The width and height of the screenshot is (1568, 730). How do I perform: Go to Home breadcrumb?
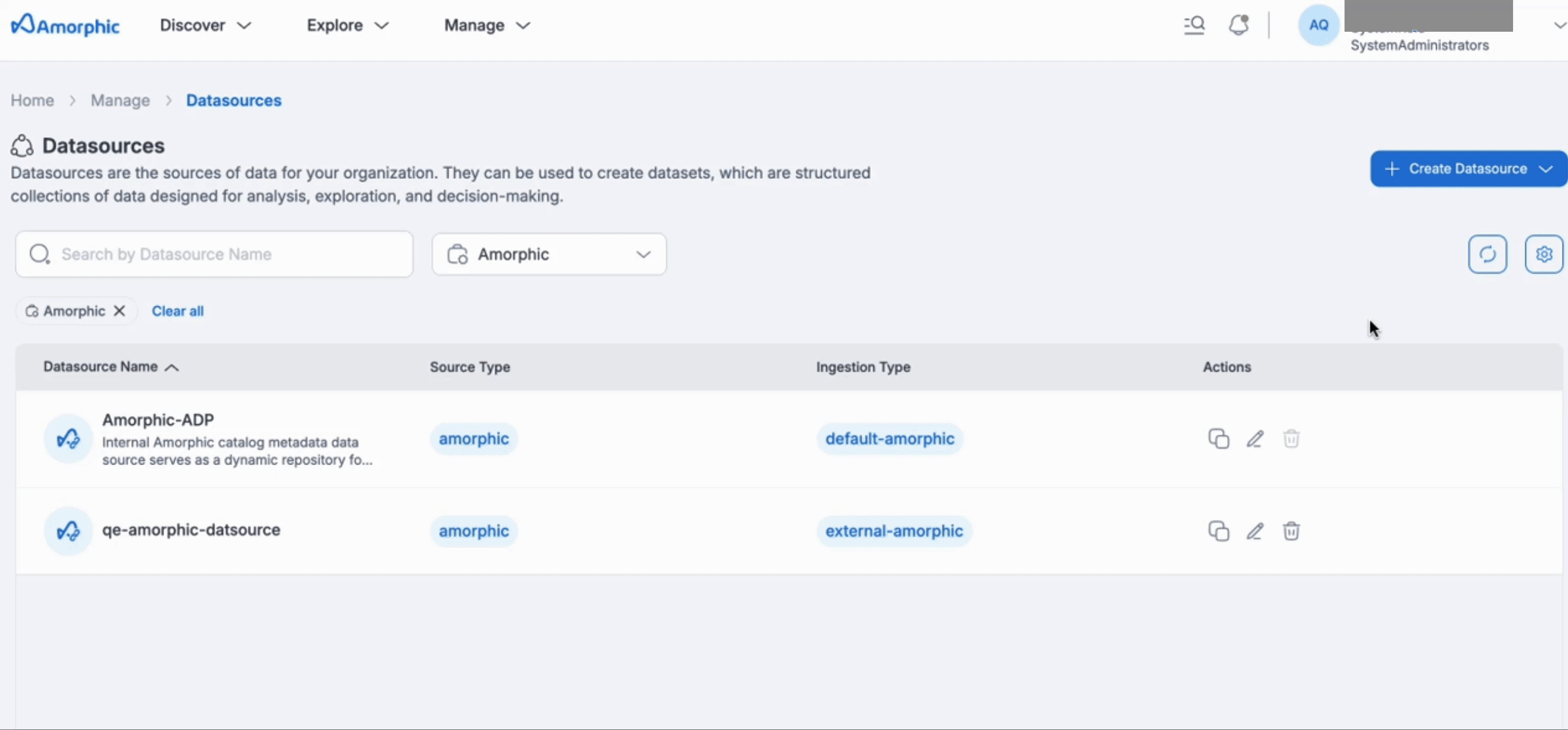[32, 100]
